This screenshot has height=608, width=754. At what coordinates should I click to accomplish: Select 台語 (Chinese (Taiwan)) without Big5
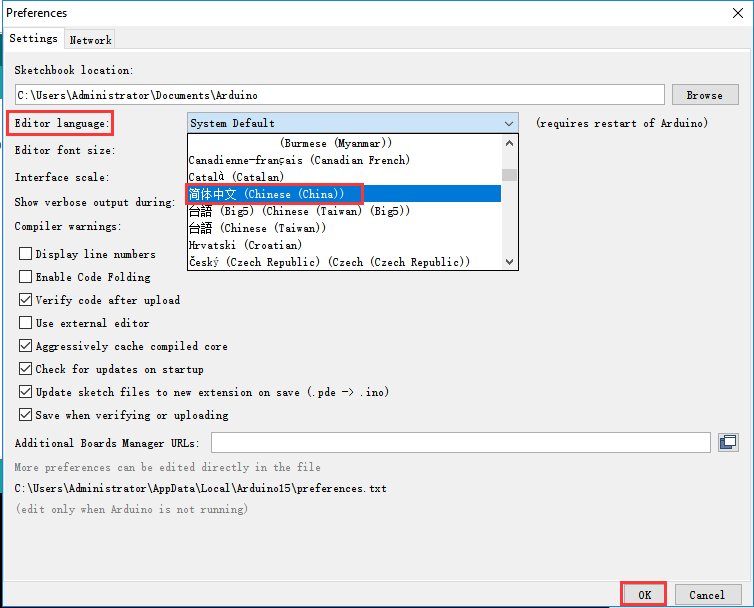point(344,228)
